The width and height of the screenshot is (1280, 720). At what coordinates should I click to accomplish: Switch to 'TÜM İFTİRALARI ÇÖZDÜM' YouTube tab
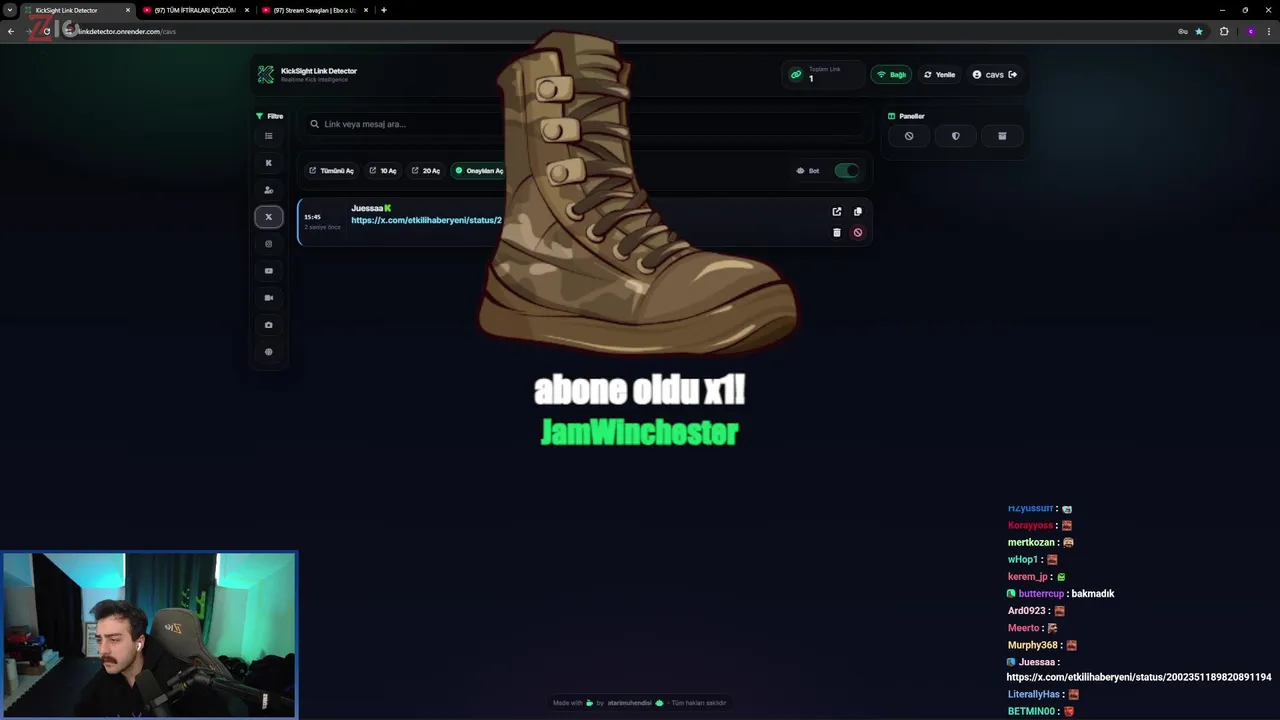(x=195, y=10)
